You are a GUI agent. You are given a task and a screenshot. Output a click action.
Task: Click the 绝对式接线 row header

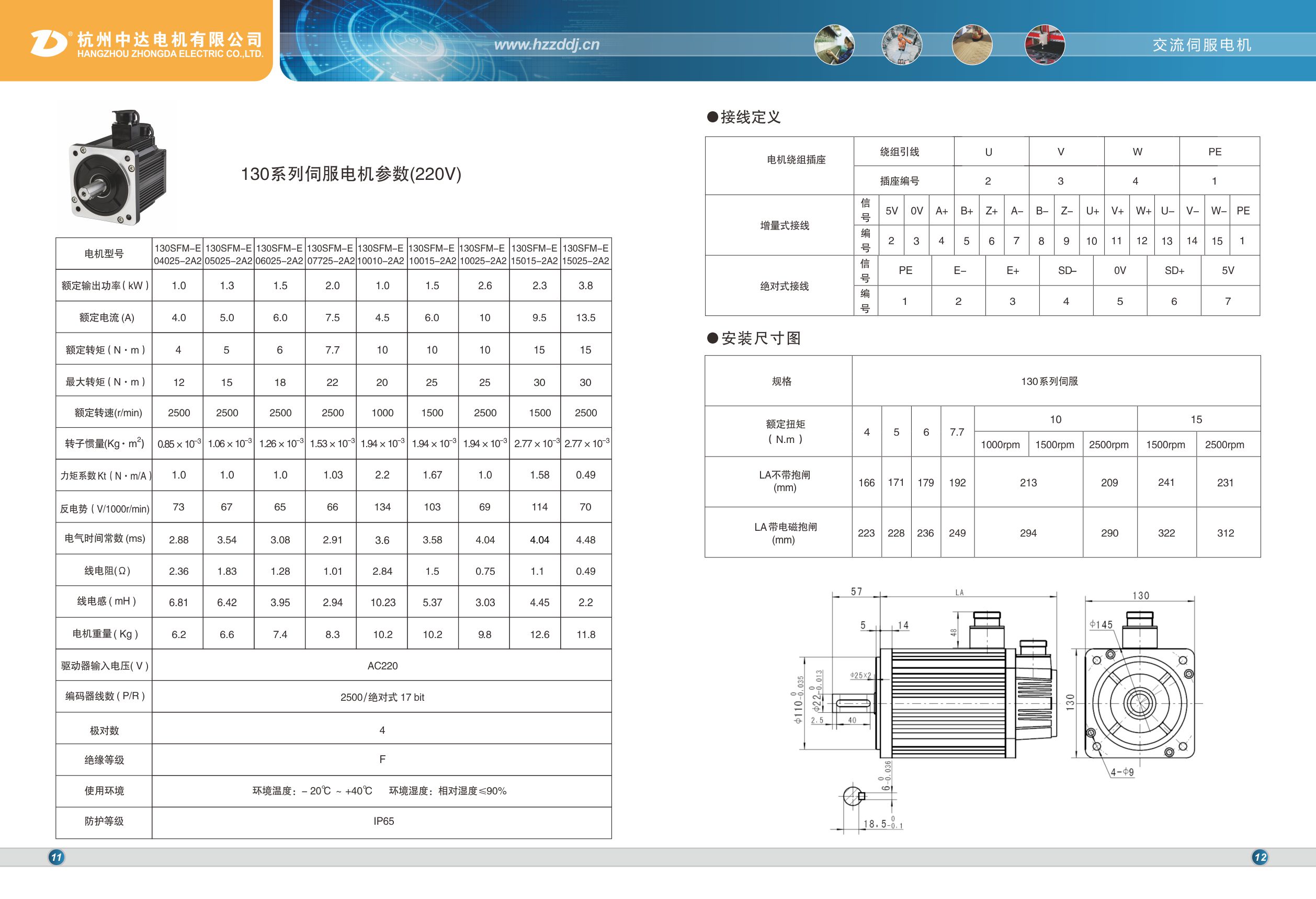point(779,286)
